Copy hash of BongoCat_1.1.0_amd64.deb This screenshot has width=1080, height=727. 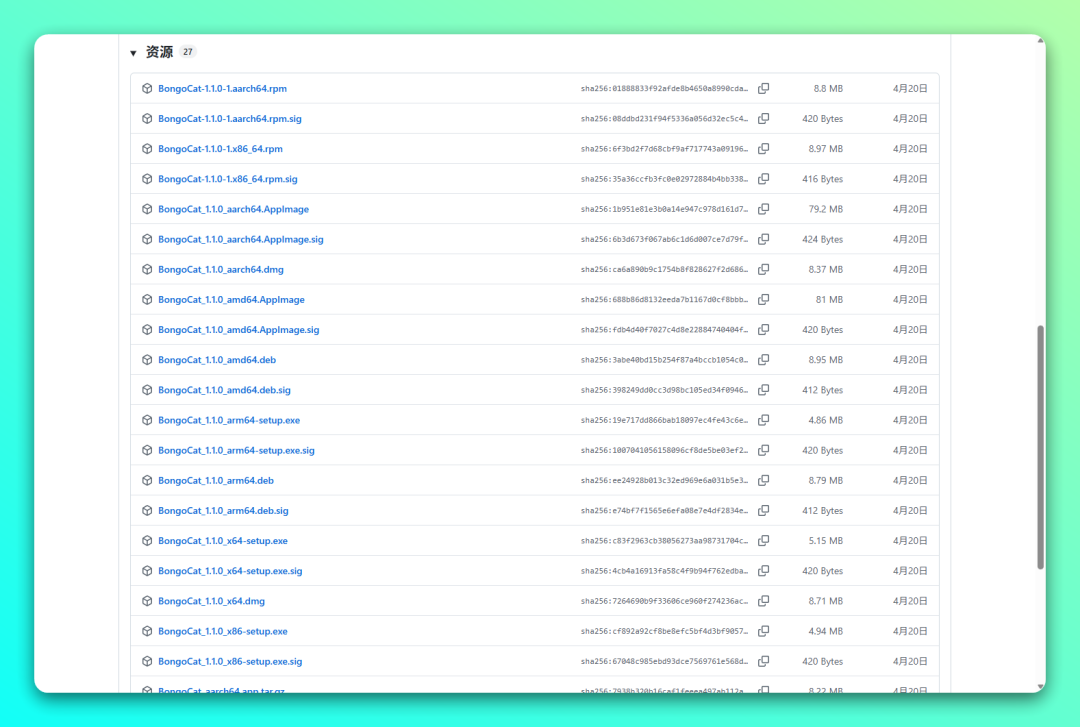pyautogui.click(x=763, y=360)
